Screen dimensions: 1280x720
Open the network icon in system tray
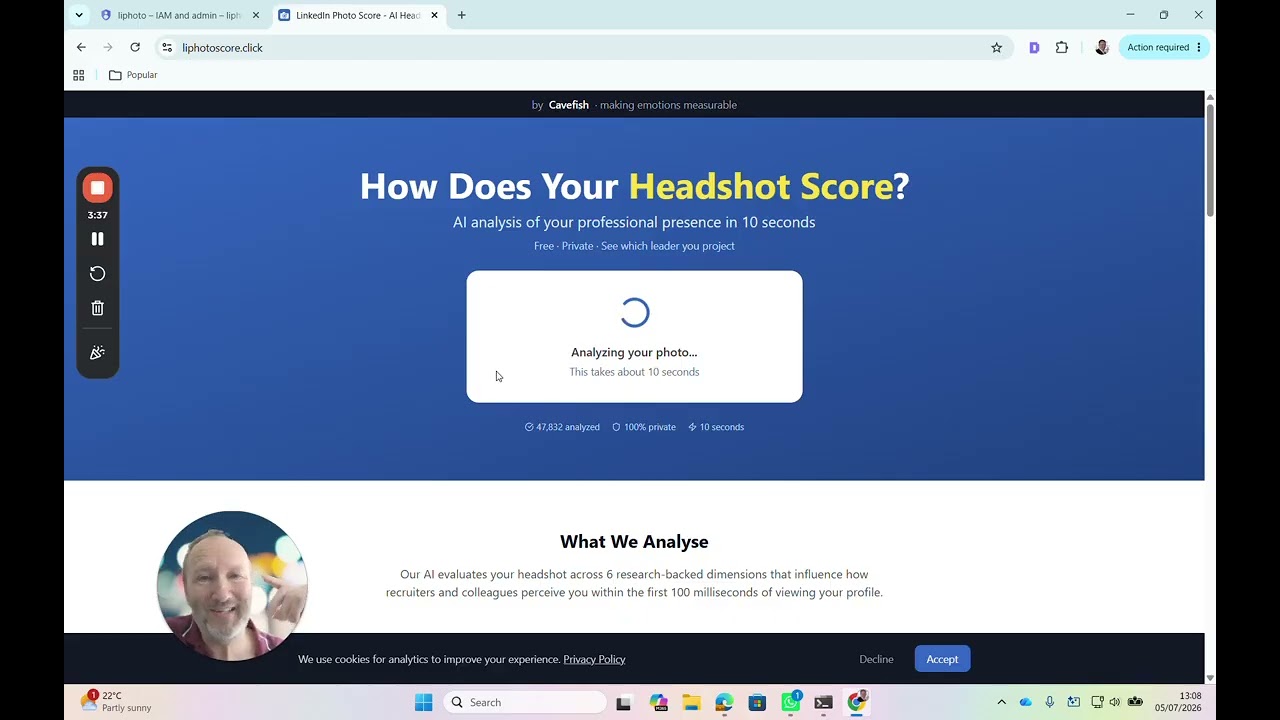[x=1097, y=702]
